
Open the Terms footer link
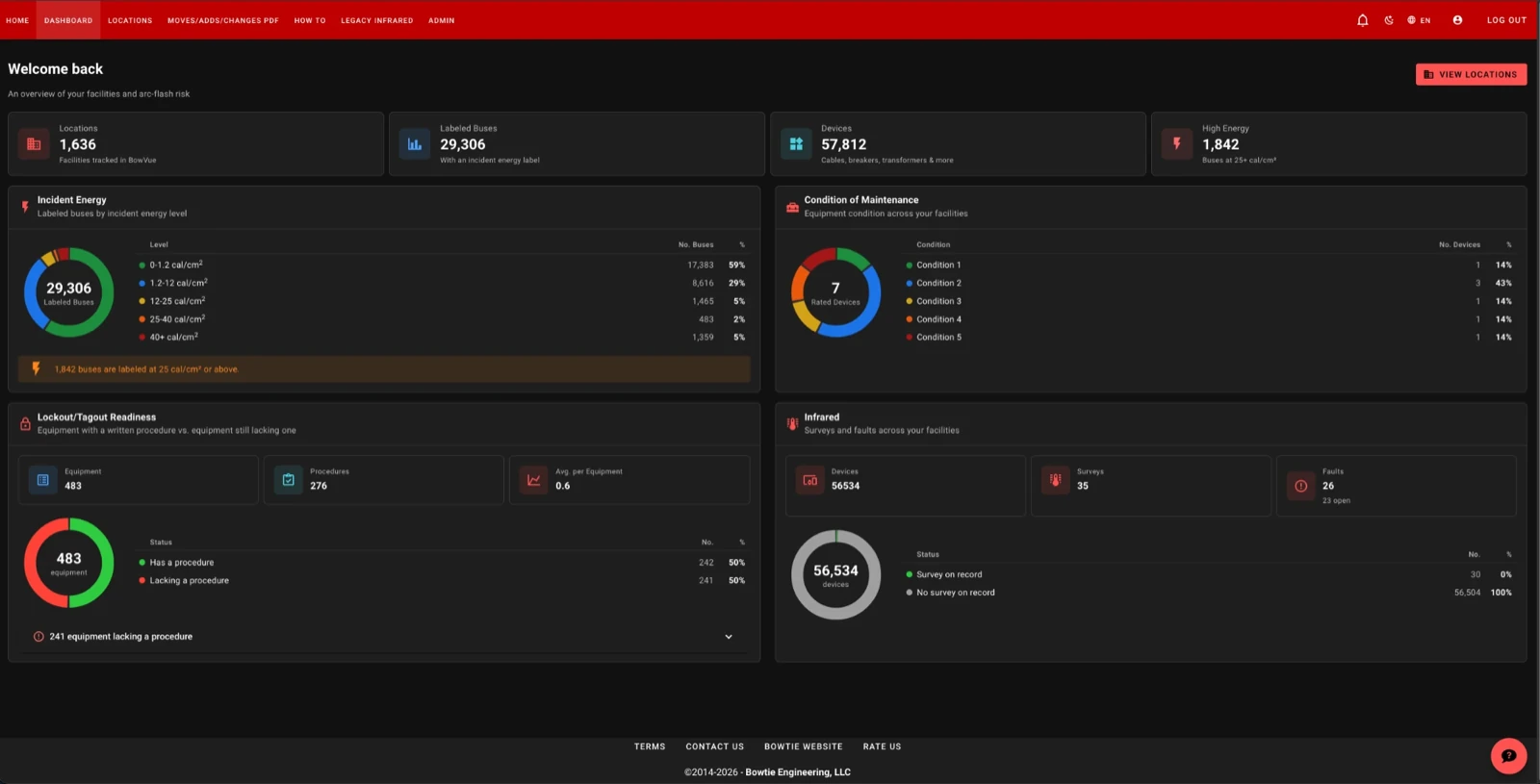tap(650, 746)
